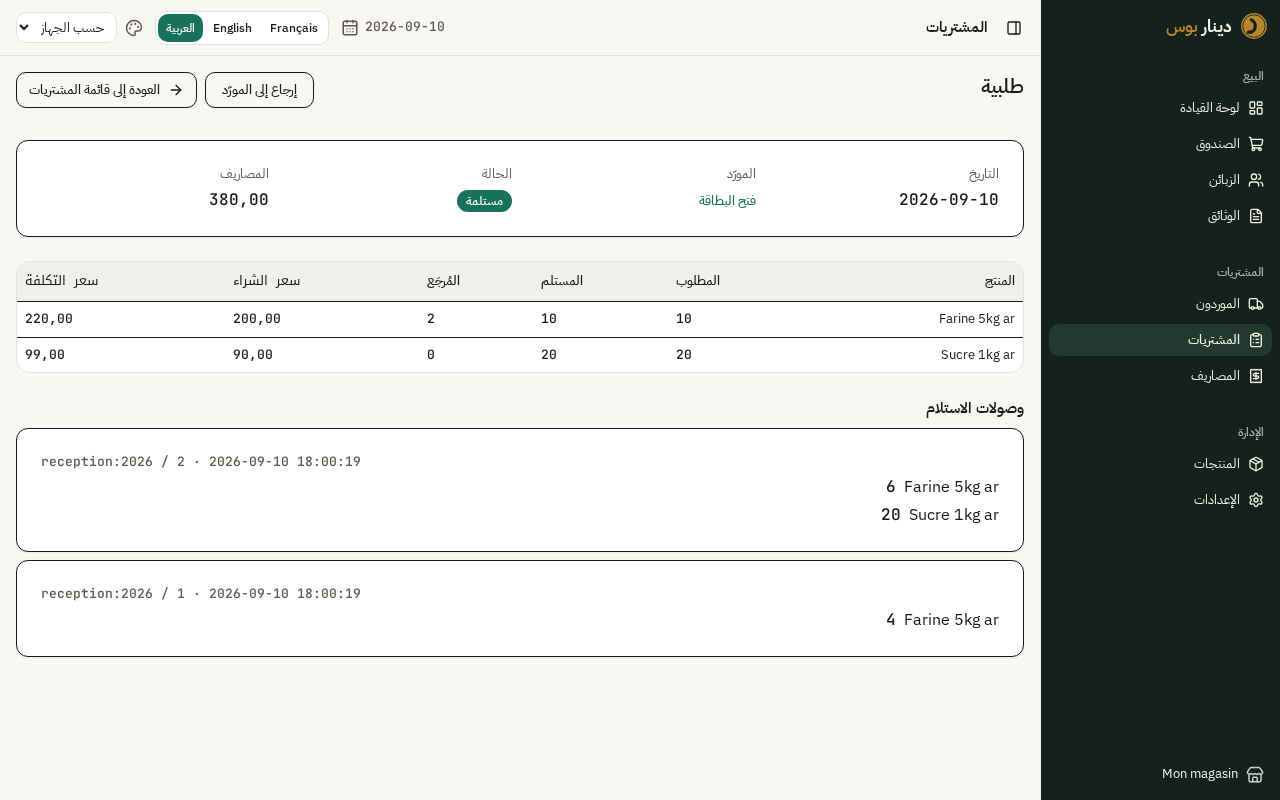Open the cash register cart icon
Image resolution: width=1280 pixels, height=800 pixels.
coord(1256,144)
